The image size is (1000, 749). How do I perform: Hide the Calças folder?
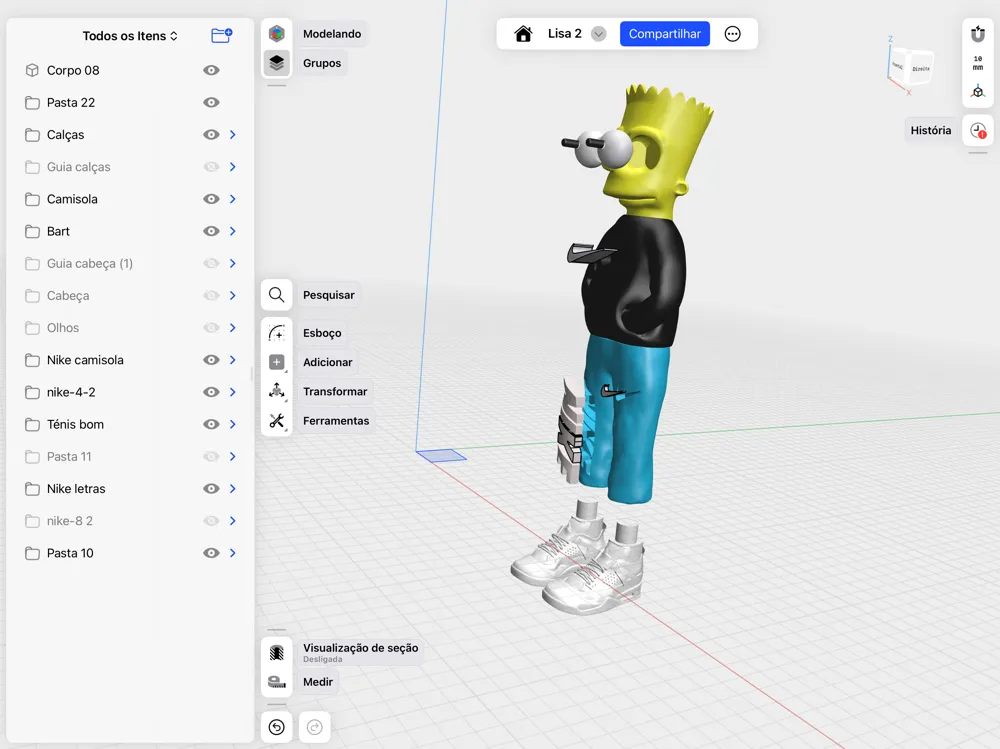click(211, 135)
